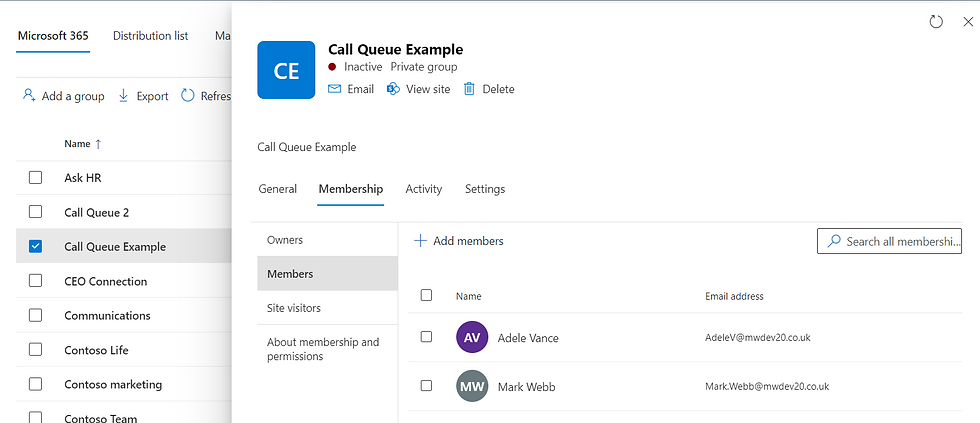Click the Add members button label
The height and width of the screenshot is (423, 980).
468,241
